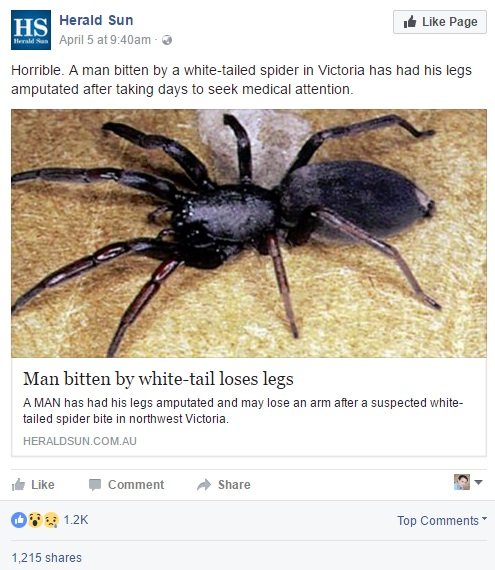
Task: View the 1.2K reactions count
Action: click(76, 520)
